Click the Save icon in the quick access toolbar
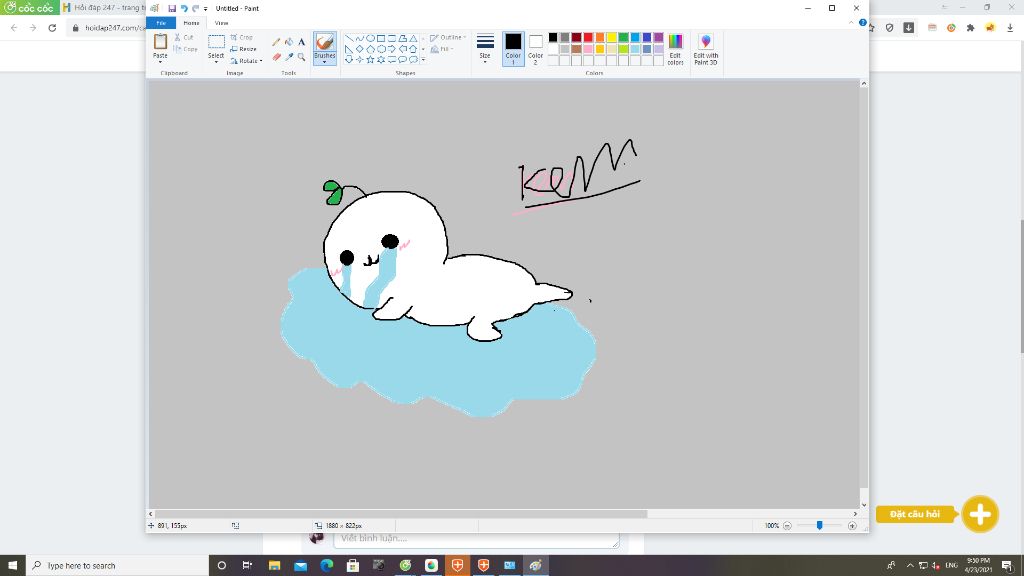This screenshot has height=576, width=1024. coord(172,8)
